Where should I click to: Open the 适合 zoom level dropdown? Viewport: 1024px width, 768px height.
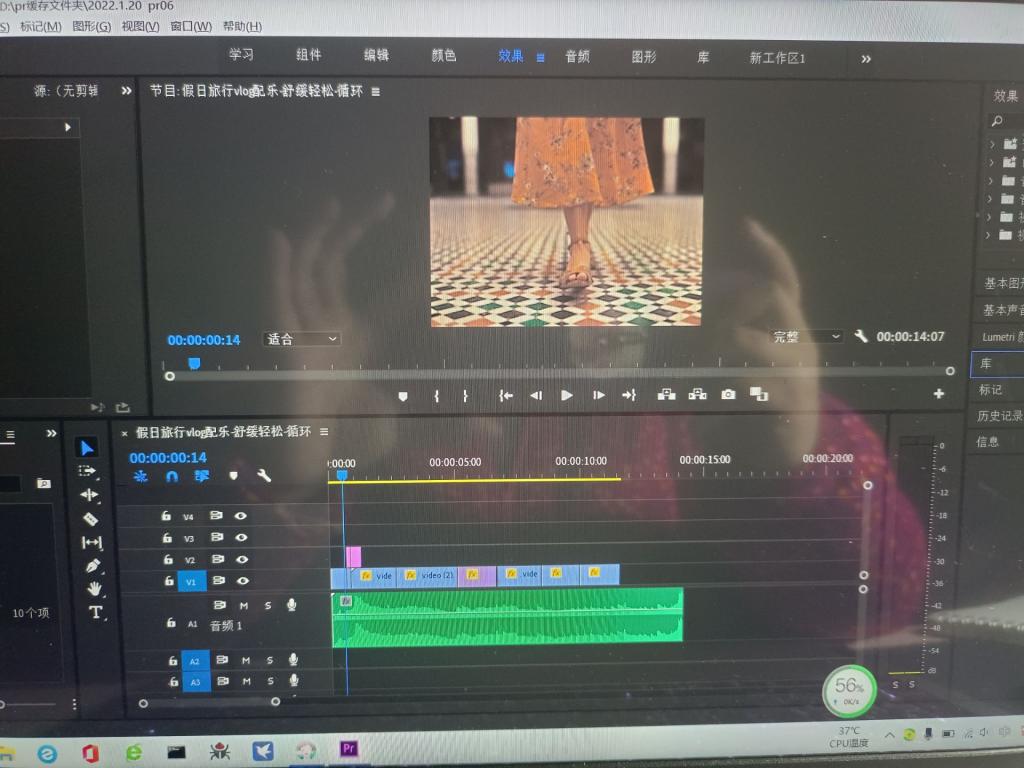[x=301, y=339]
